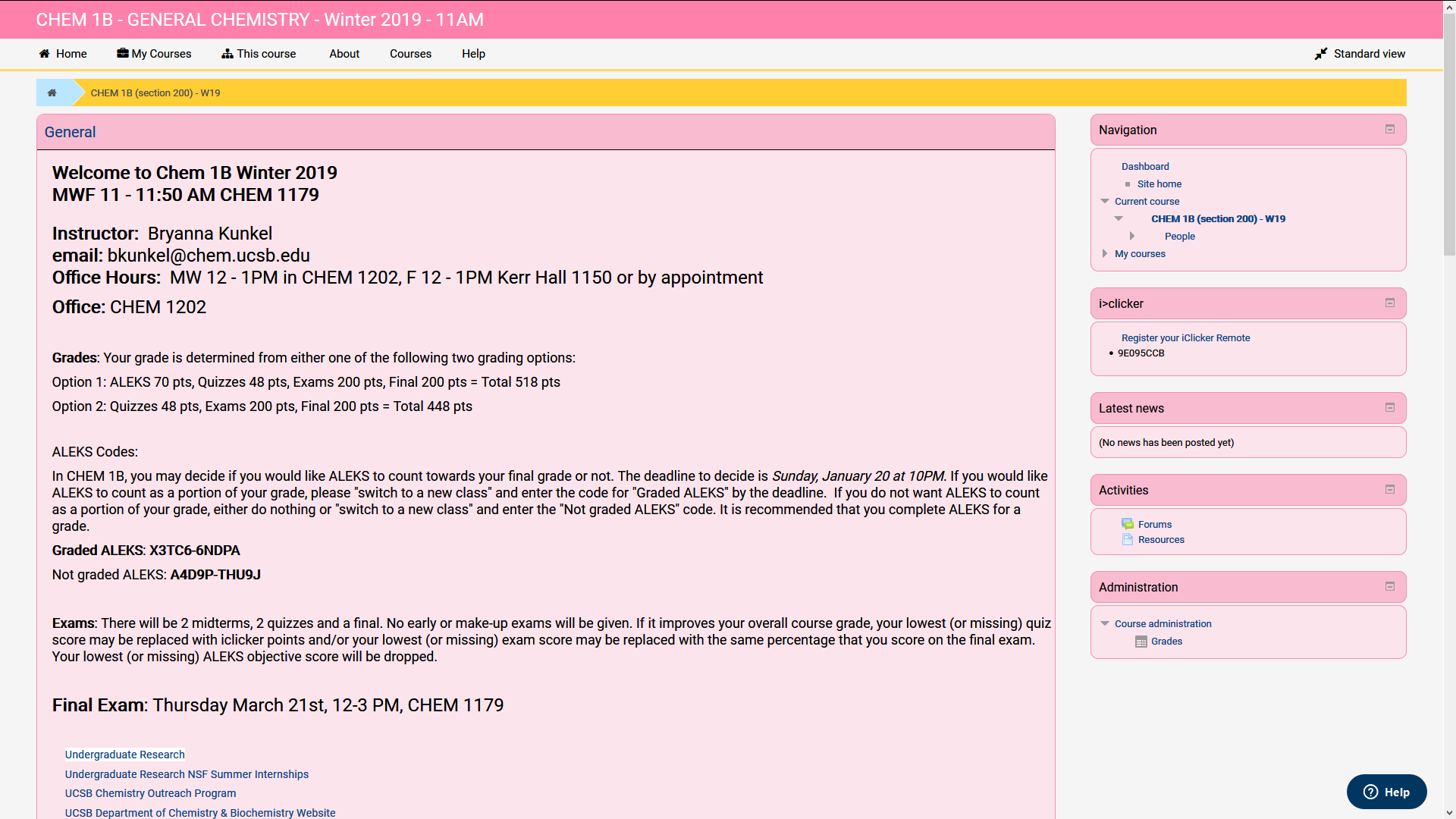
Task: Open Grades under Course administration
Action: point(1166,642)
